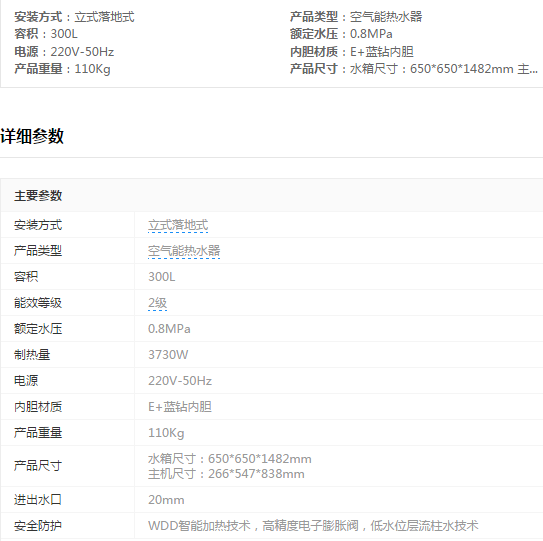Select the WDD智能加热技术 safety description text

pyautogui.click(x=313, y=526)
